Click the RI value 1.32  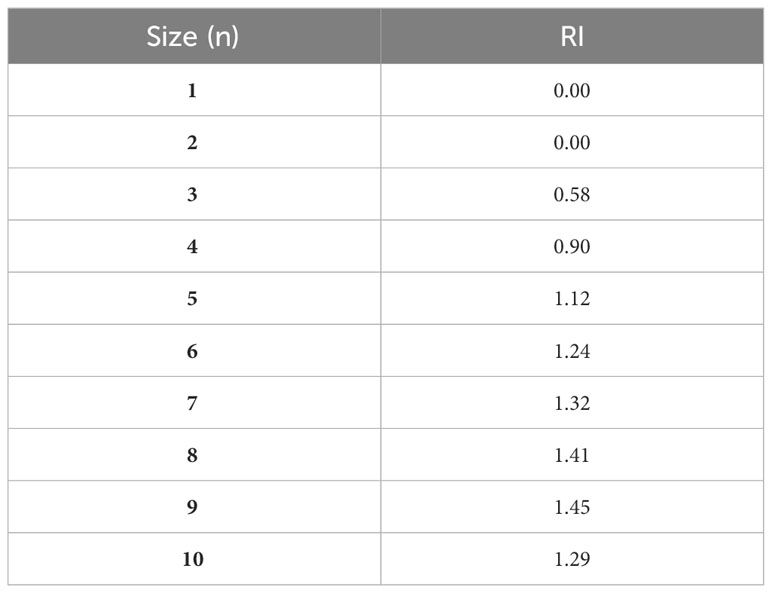(x=574, y=403)
